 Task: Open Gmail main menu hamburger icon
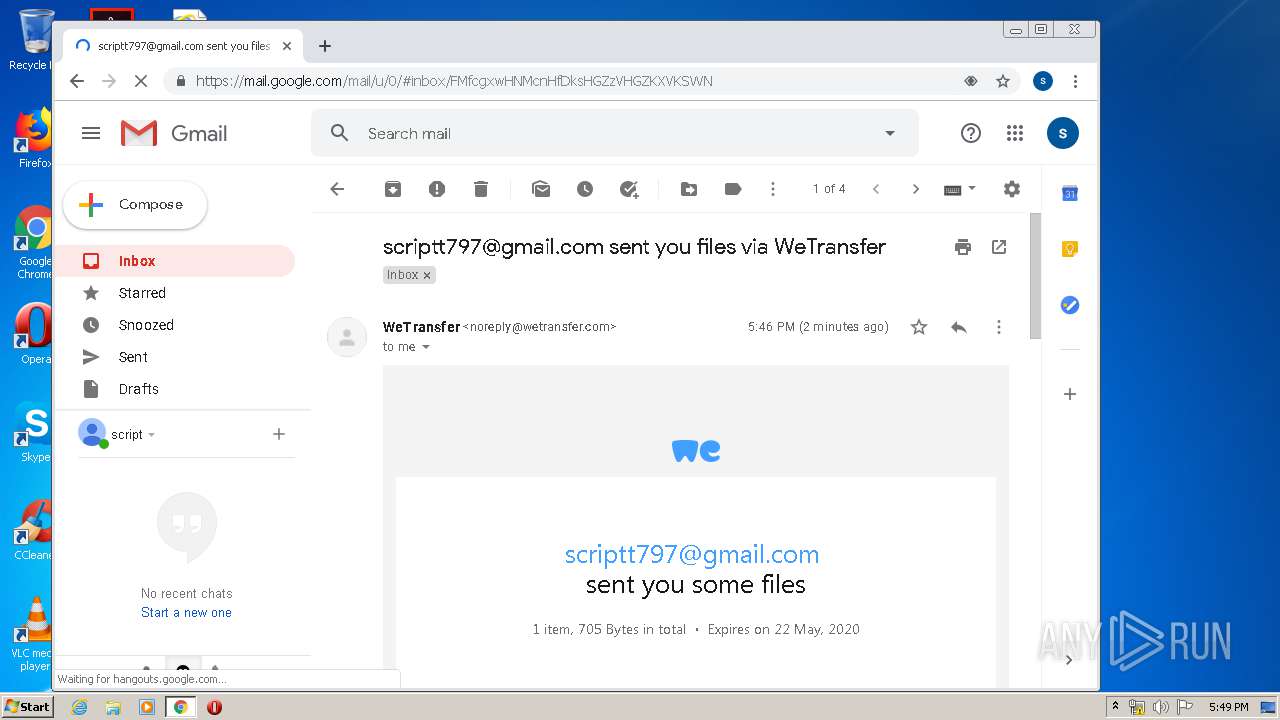91,133
